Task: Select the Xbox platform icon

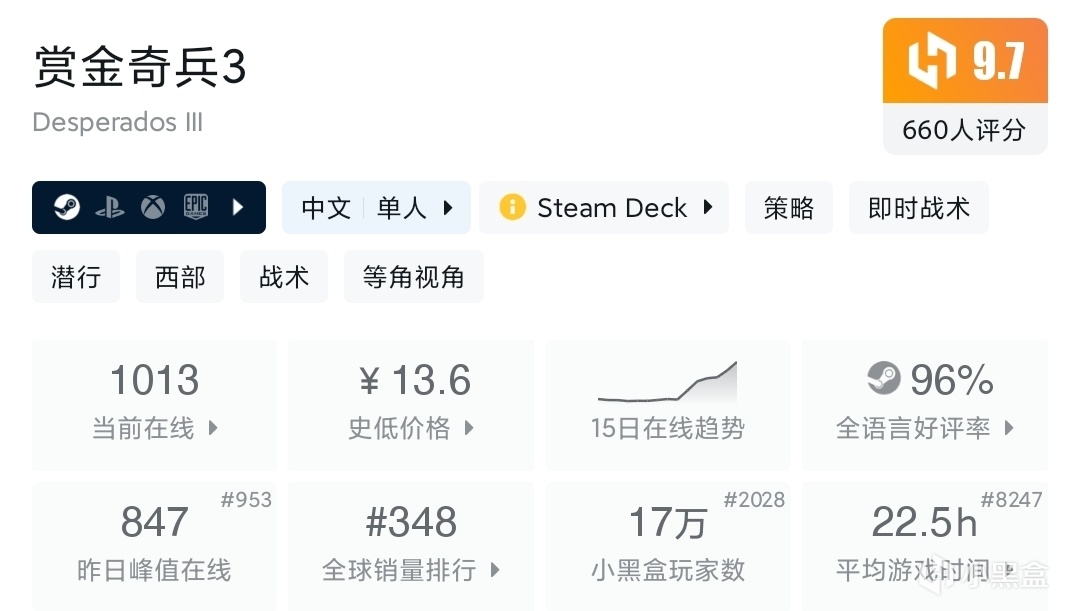Action: click(152, 207)
